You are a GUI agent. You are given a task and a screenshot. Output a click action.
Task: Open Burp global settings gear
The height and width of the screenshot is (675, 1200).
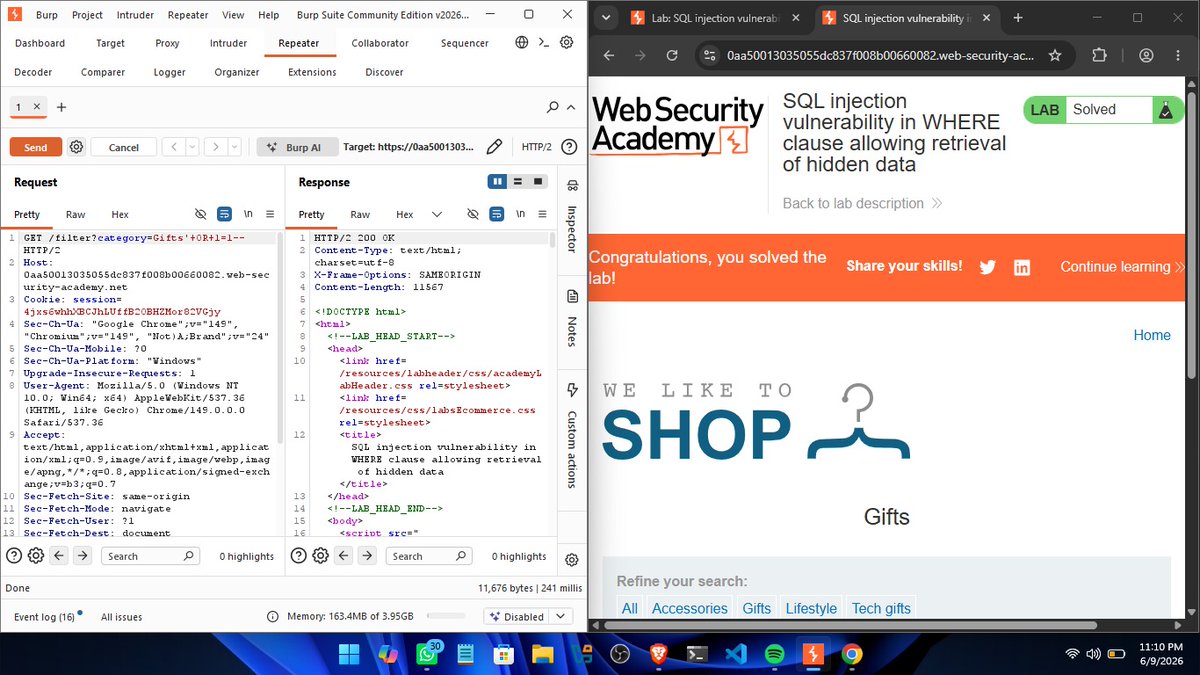click(x=566, y=42)
